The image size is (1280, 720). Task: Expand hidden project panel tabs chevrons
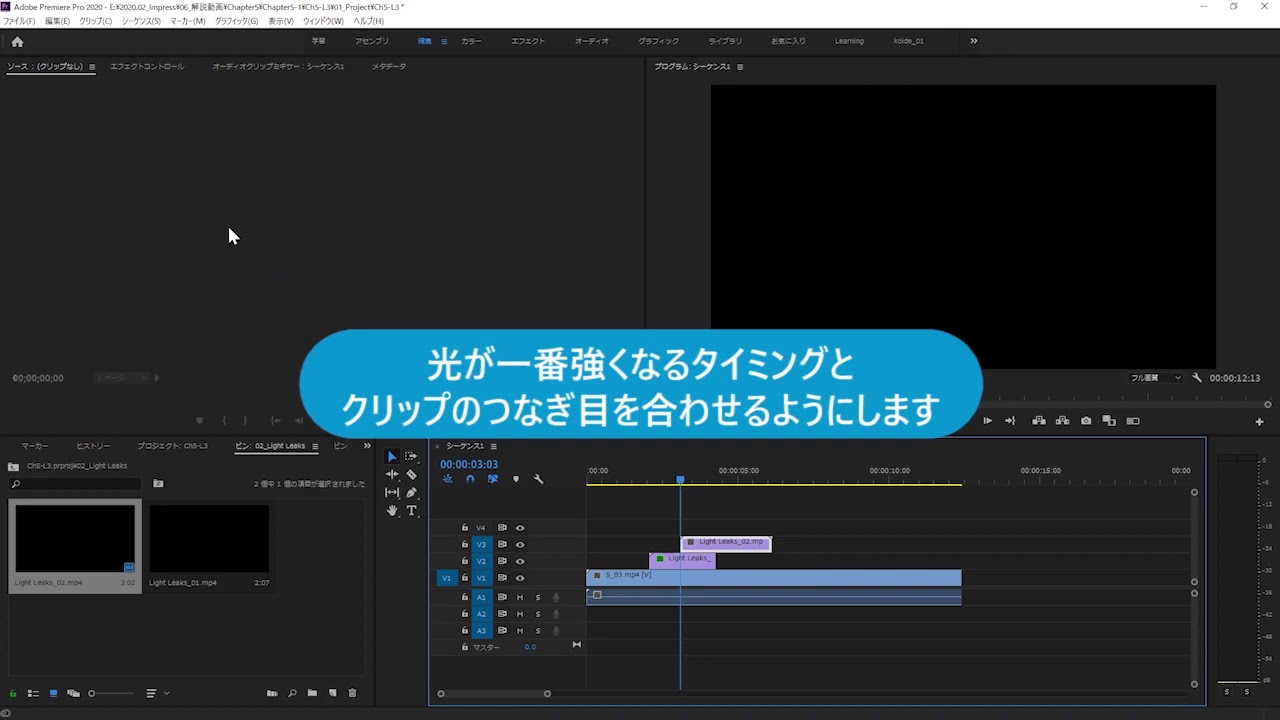point(367,446)
